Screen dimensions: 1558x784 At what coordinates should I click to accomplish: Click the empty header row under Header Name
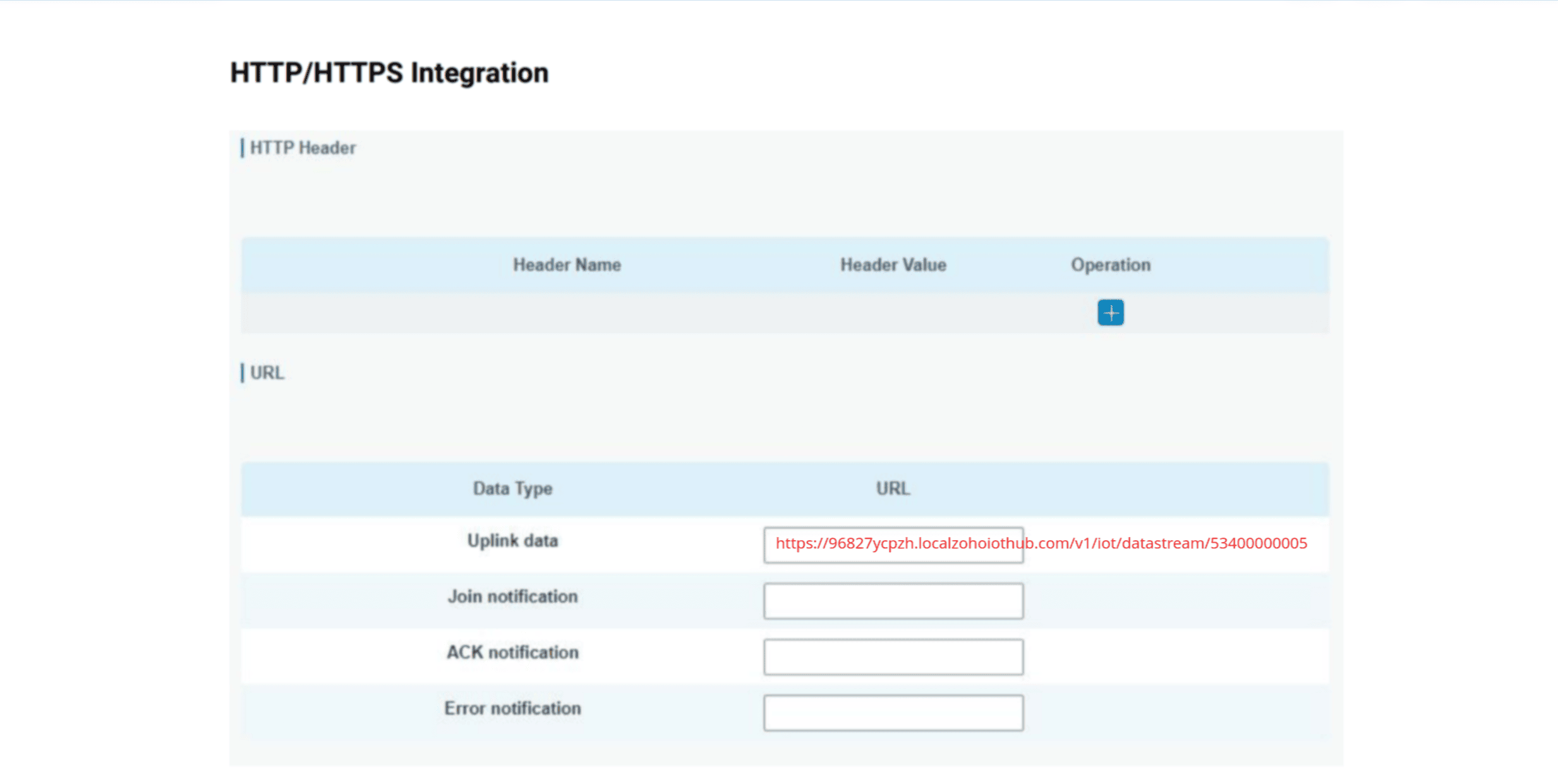pos(567,313)
